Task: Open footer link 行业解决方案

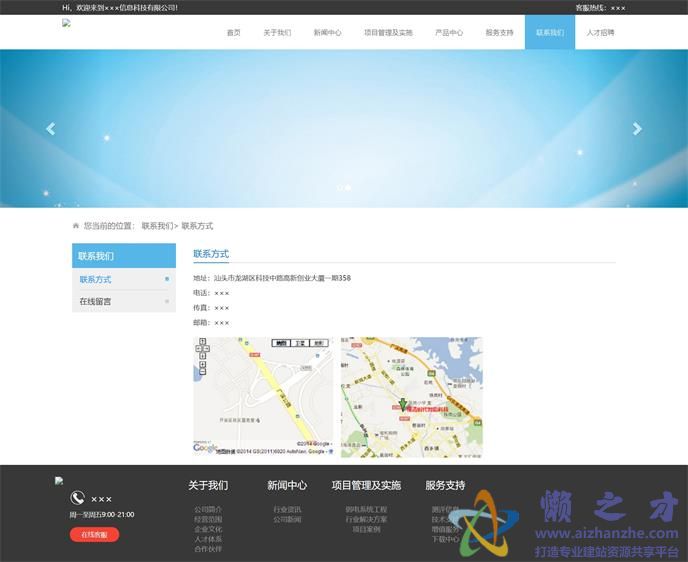Action: [x=366, y=519]
